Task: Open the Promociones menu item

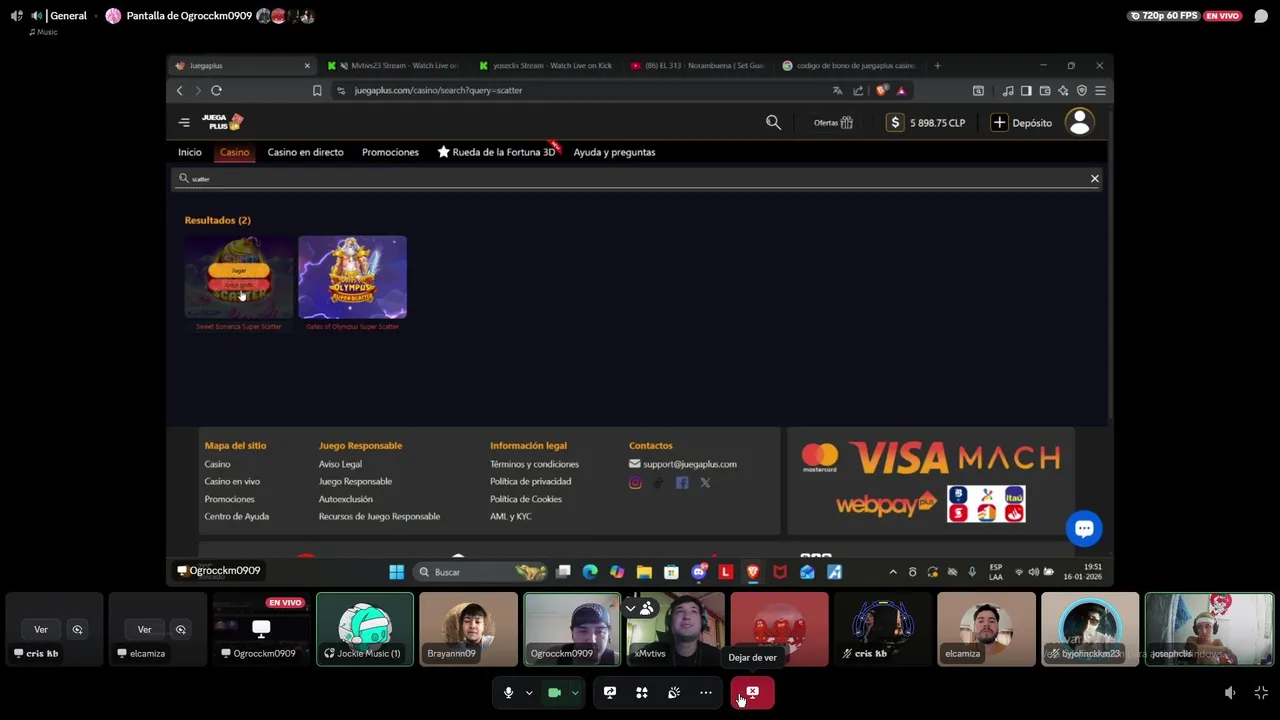Action: tap(390, 152)
